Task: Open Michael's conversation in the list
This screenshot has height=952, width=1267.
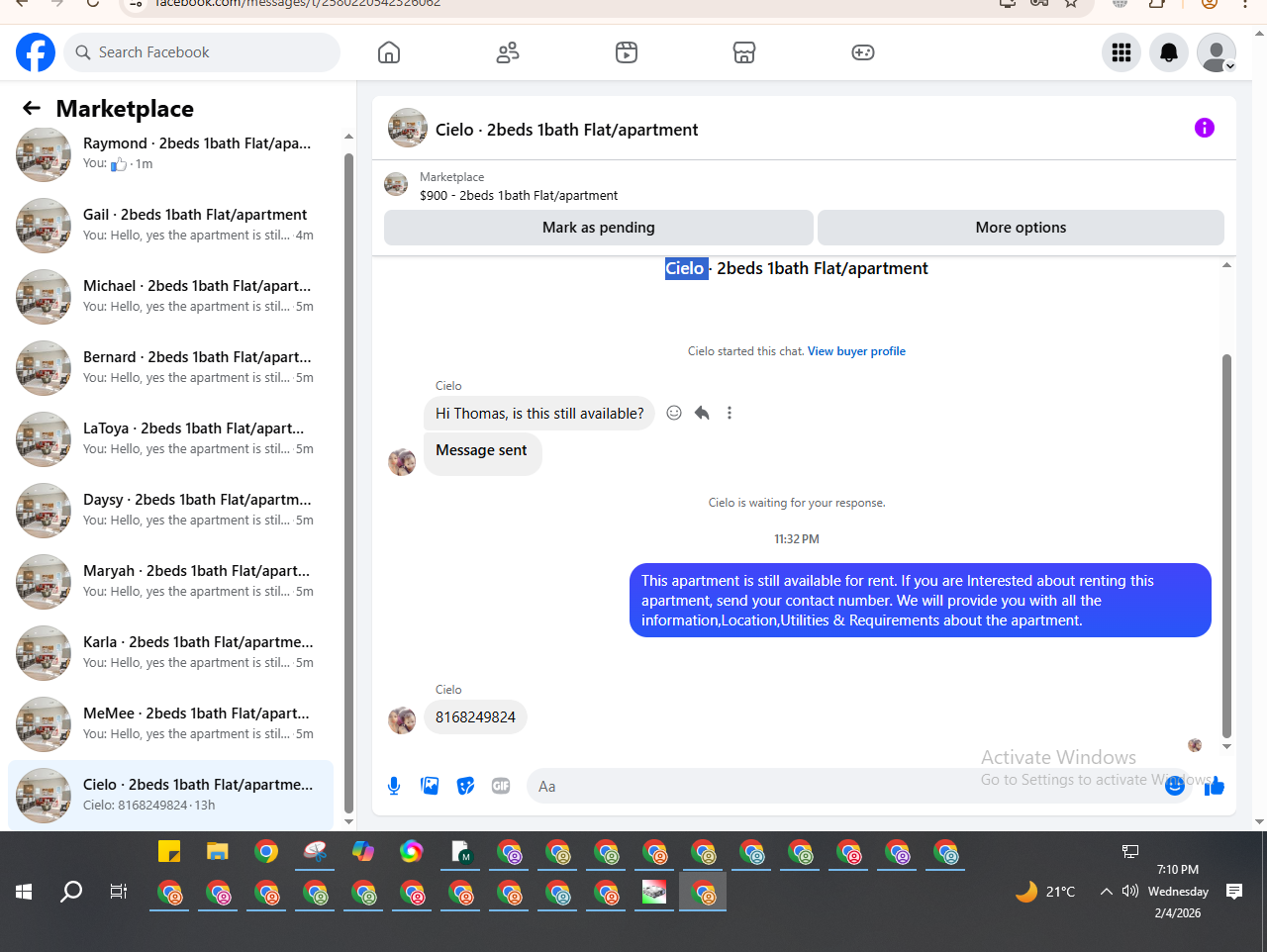Action: tap(170, 297)
